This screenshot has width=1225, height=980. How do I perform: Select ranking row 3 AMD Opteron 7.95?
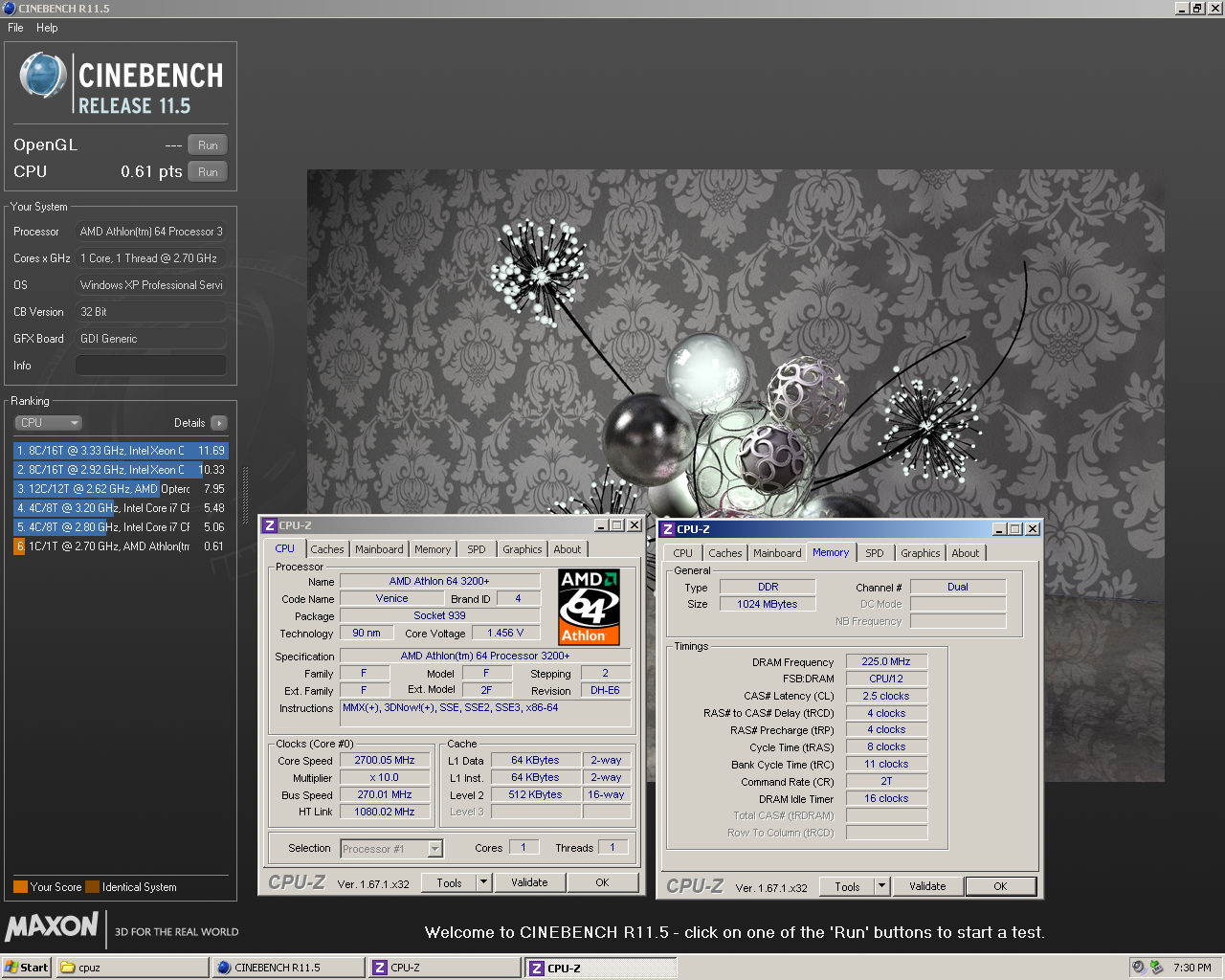click(121, 489)
